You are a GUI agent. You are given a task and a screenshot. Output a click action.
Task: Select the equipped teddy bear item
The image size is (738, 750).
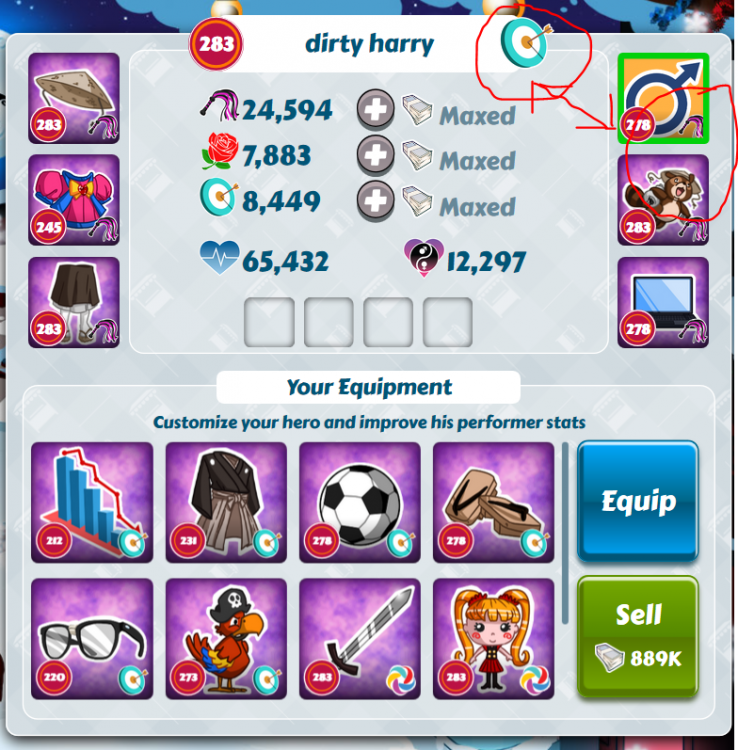click(x=663, y=200)
